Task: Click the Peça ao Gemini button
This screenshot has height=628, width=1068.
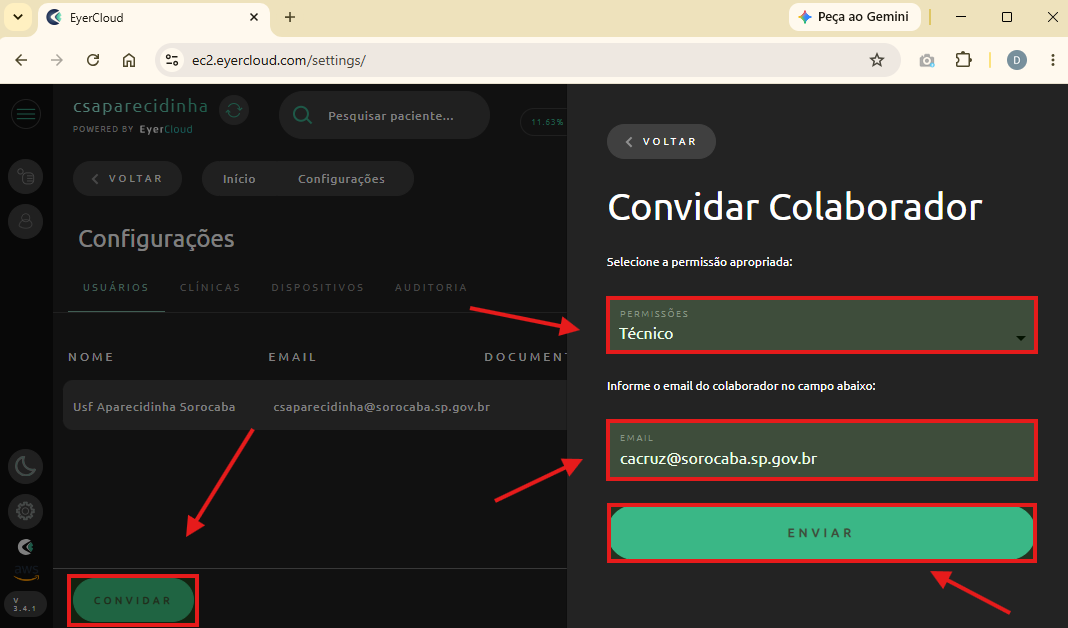Action: pos(855,17)
